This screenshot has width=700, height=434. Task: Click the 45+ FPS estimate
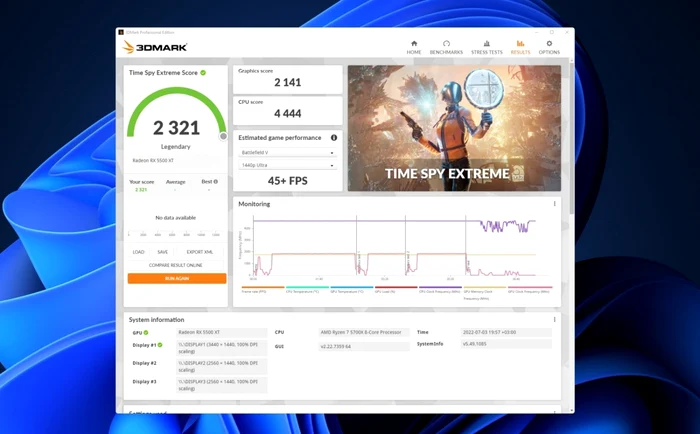pyautogui.click(x=288, y=181)
